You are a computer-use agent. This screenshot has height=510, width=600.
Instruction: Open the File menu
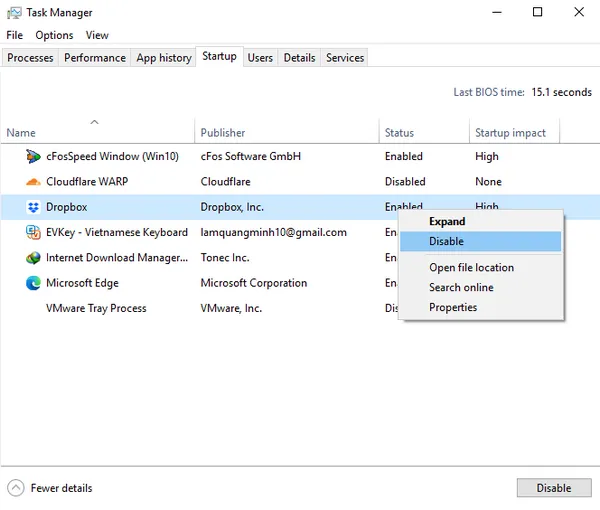click(x=15, y=35)
